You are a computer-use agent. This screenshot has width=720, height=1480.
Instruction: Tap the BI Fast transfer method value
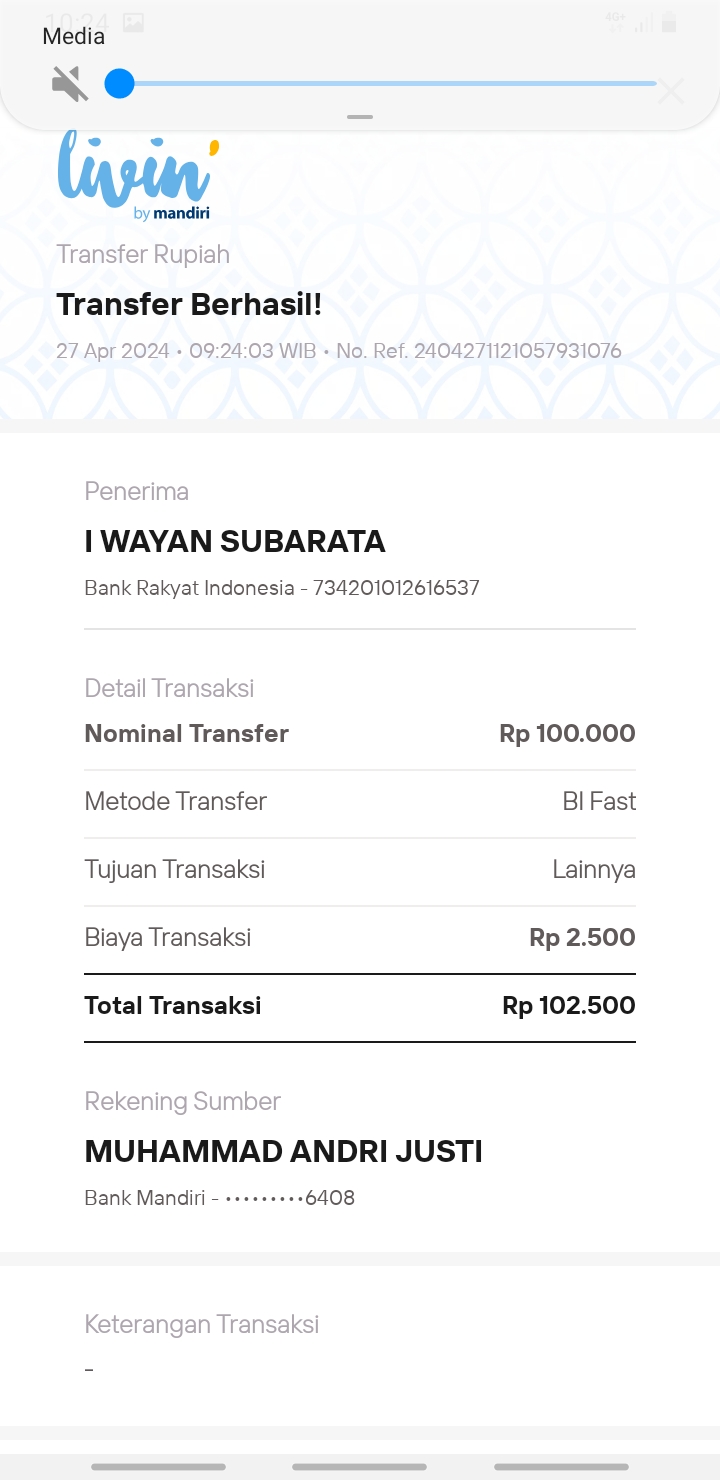pos(599,802)
